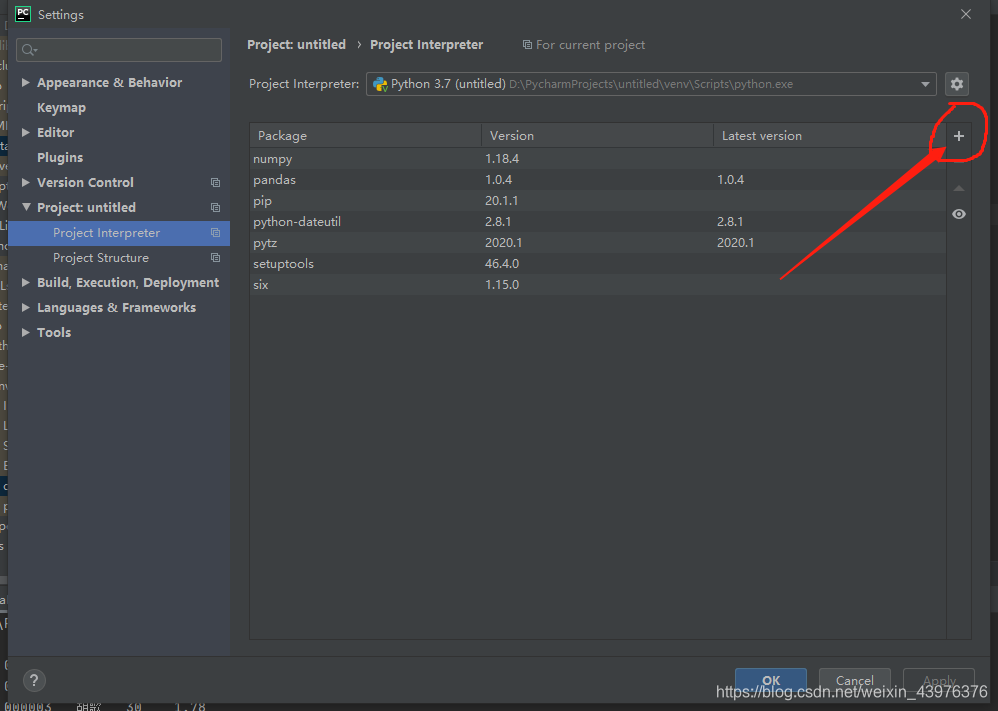
Task: Click For current project icon label
Action: [584, 45]
